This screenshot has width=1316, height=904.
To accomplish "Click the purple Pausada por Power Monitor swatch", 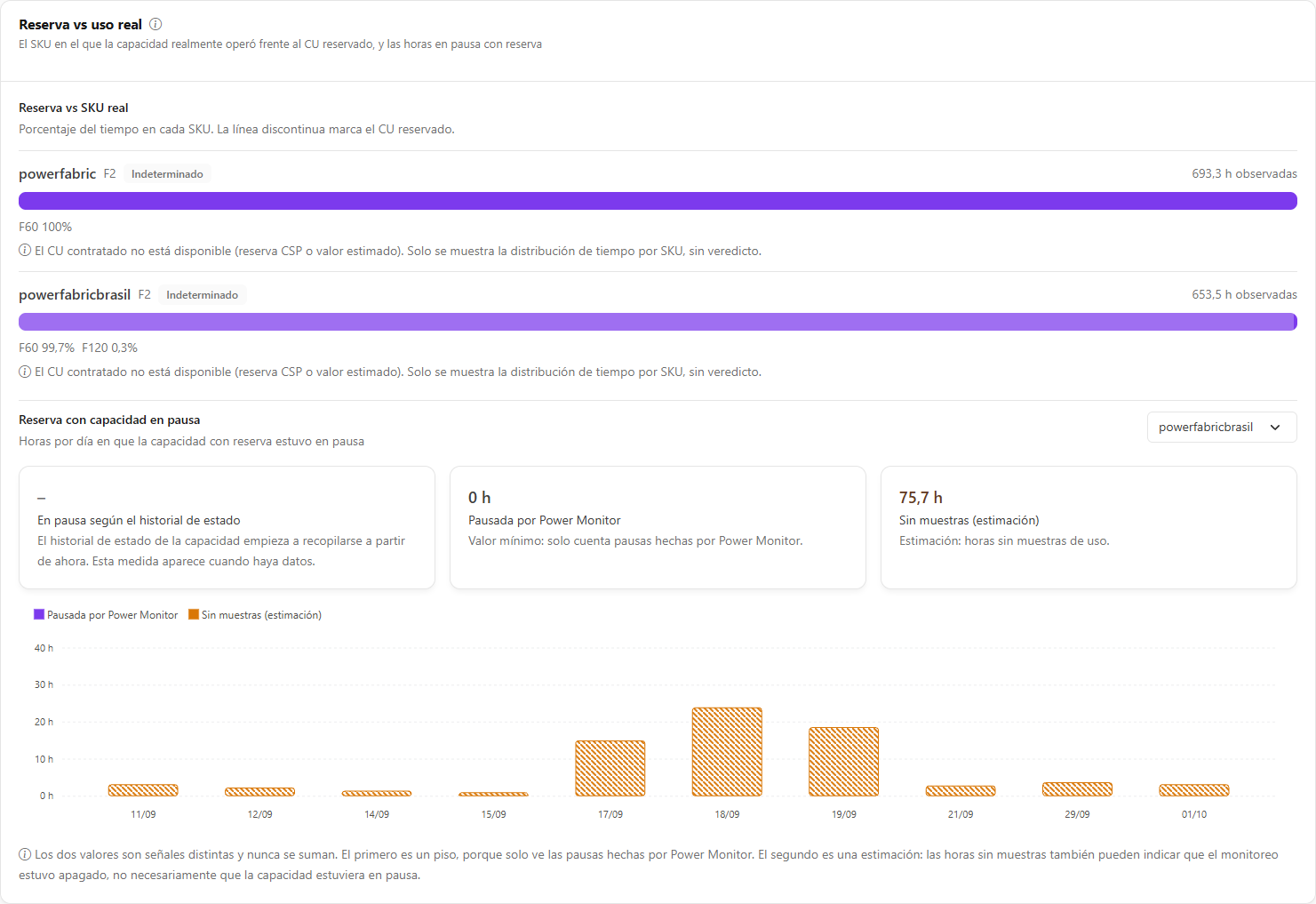I will tap(39, 614).
